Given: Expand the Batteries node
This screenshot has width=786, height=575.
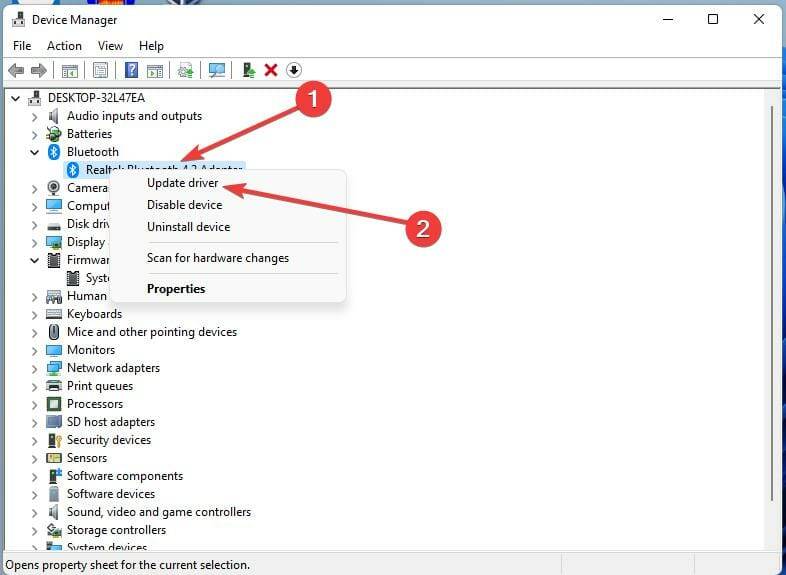Looking at the screenshot, I should 35,134.
